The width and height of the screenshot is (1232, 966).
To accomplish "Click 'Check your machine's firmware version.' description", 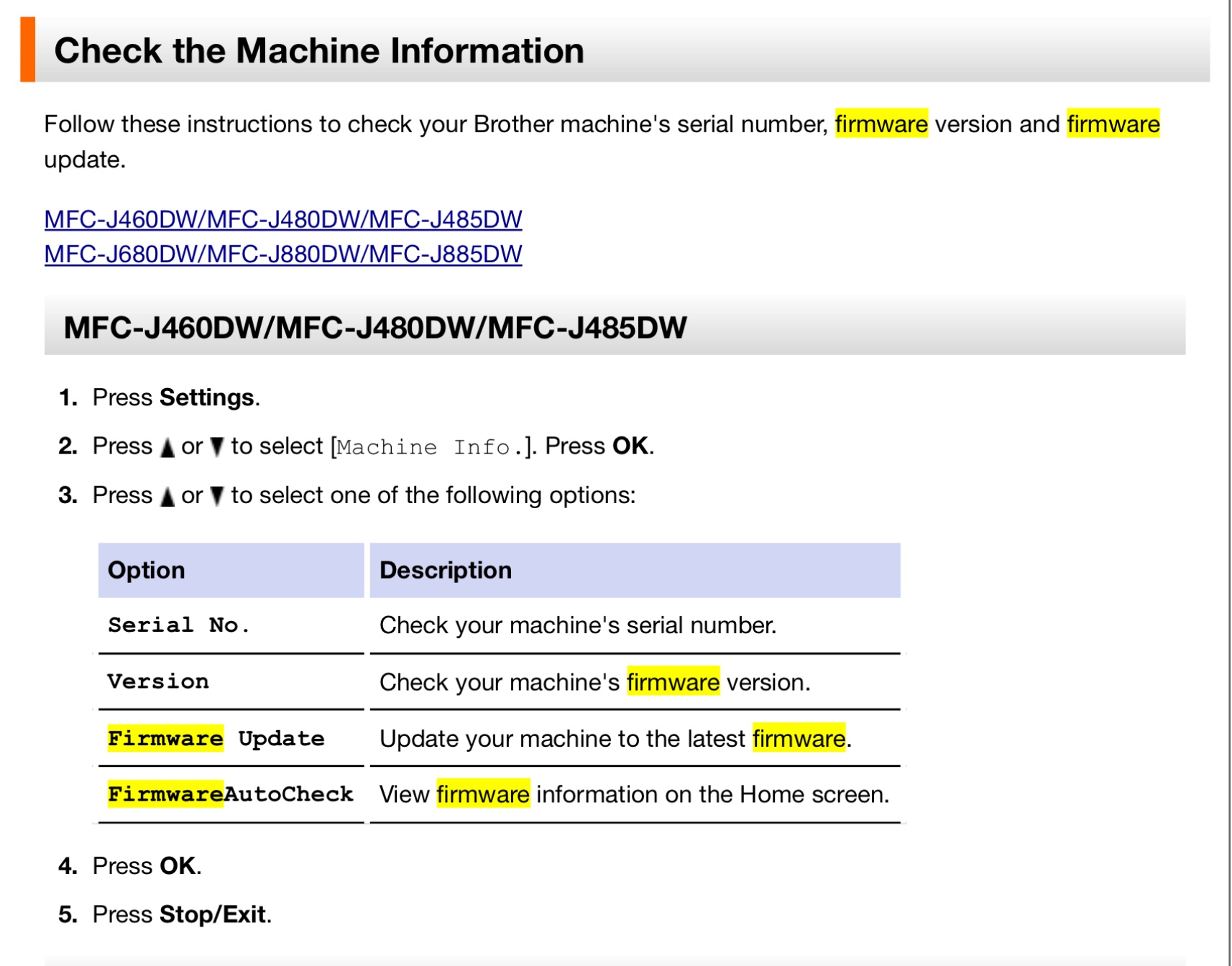I will [594, 682].
